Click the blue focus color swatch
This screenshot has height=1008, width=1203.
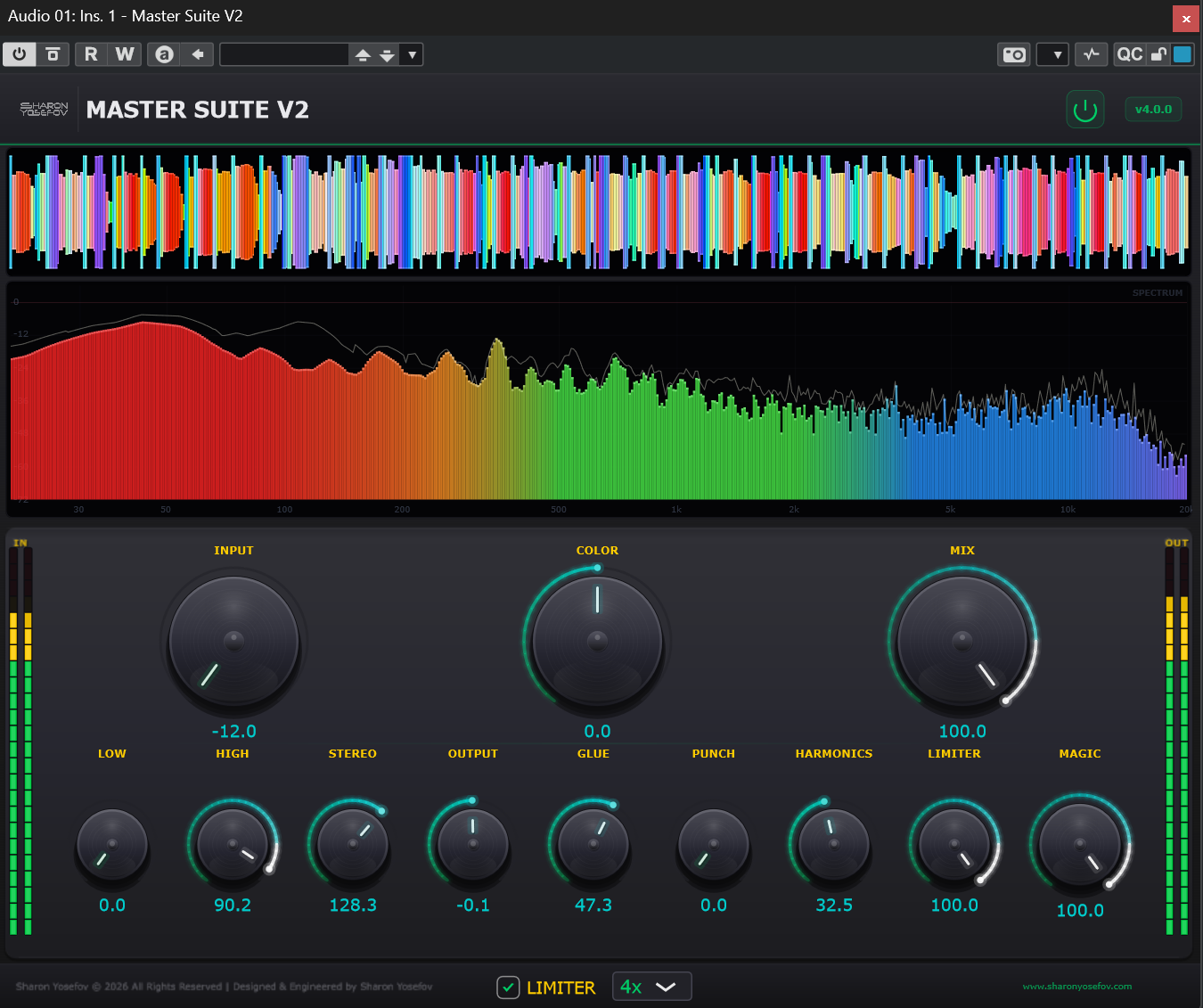(x=1182, y=54)
